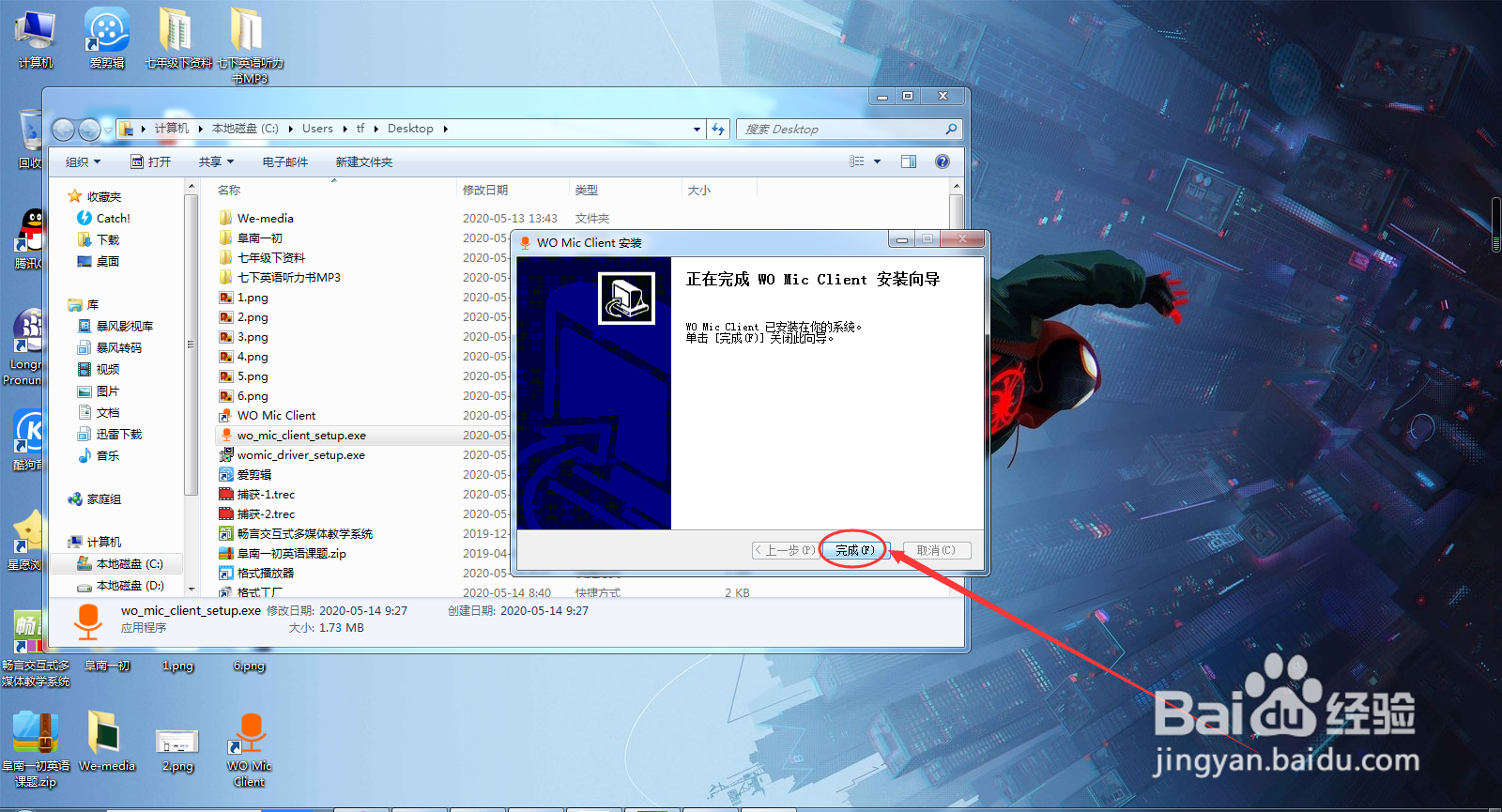Toggle the preview pane icon in Explorer
The image size is (1502, 812).
[909, 161]
